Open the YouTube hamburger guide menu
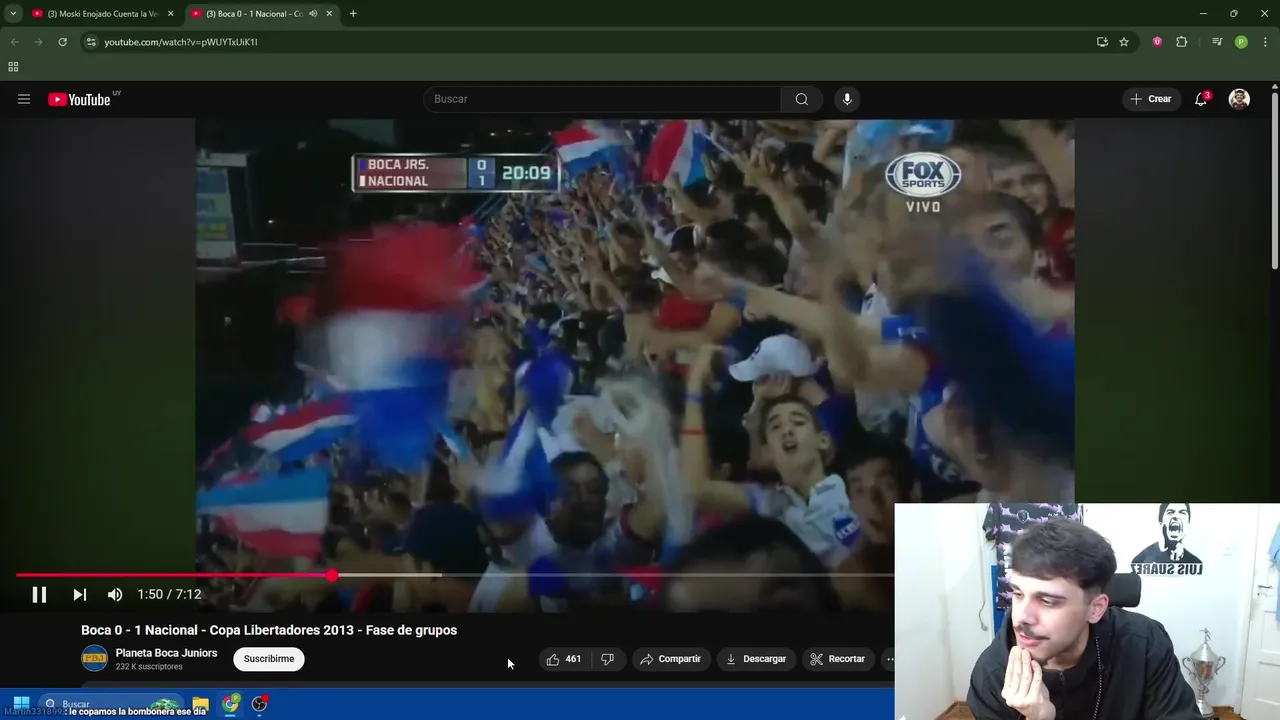Viewport: 1280px width, 720px height. tap(24, 99)
